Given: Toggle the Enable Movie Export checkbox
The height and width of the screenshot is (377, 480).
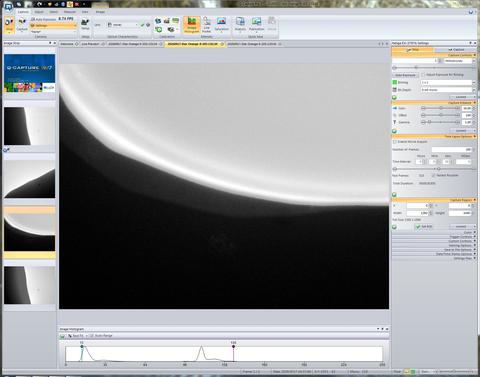Looking at the screenshot, I should (395, 142).
